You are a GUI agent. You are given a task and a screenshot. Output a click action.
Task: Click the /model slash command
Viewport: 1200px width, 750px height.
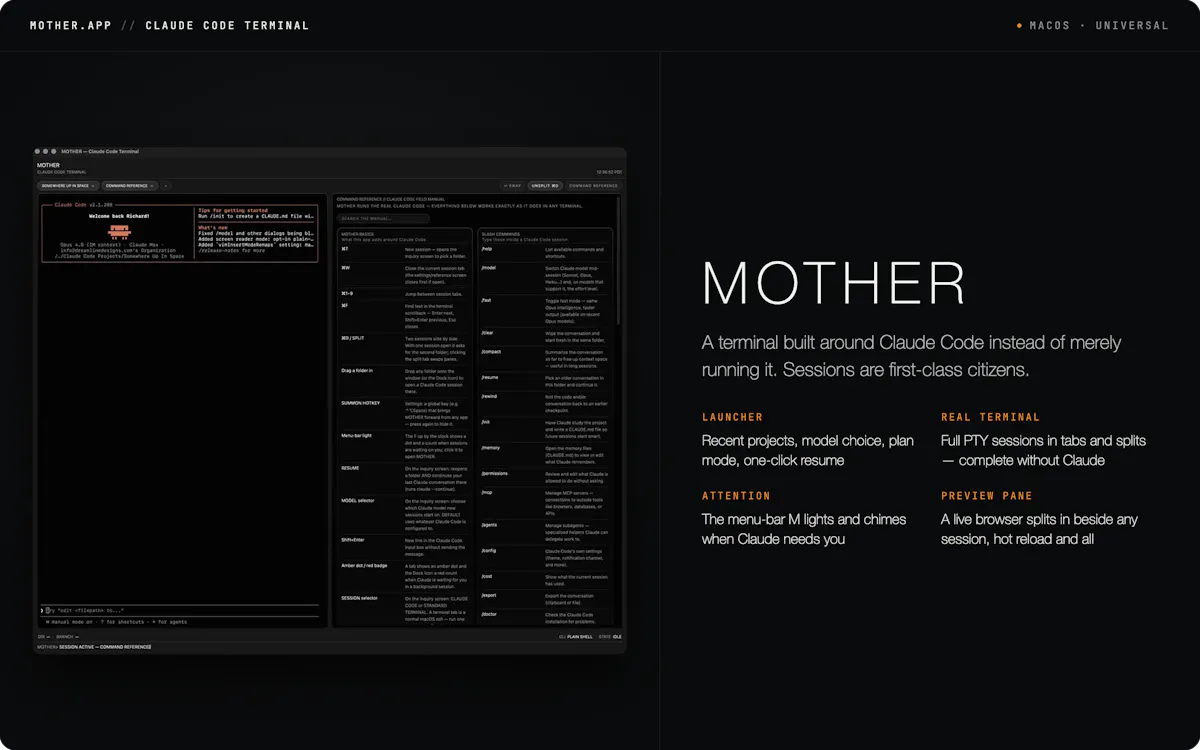coord(546,278)
